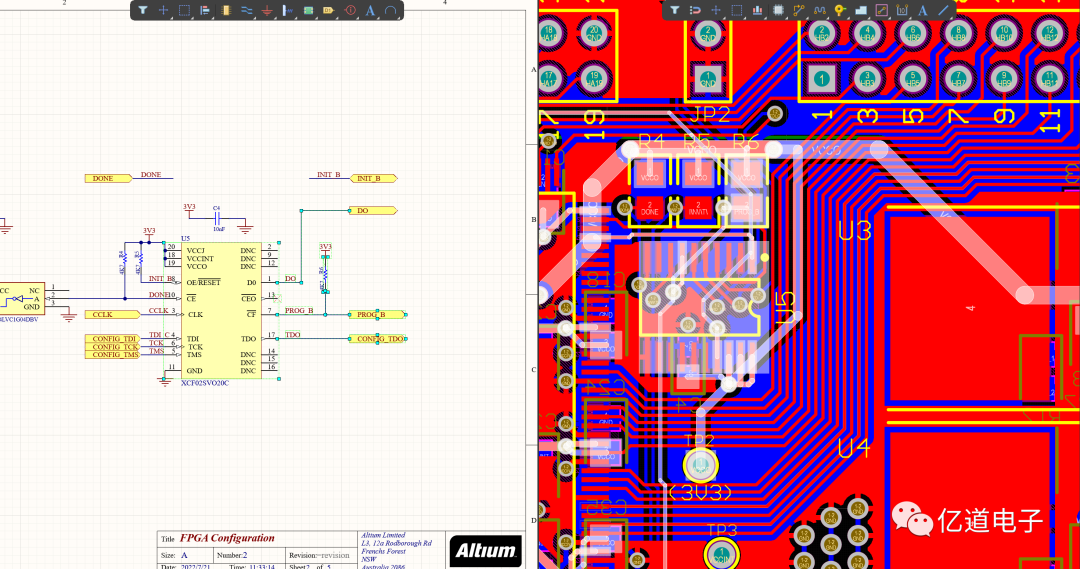This screenshot has width=1080, height=569.
Task: Open the PCB selection filter icon
Action: pos(674,10)
